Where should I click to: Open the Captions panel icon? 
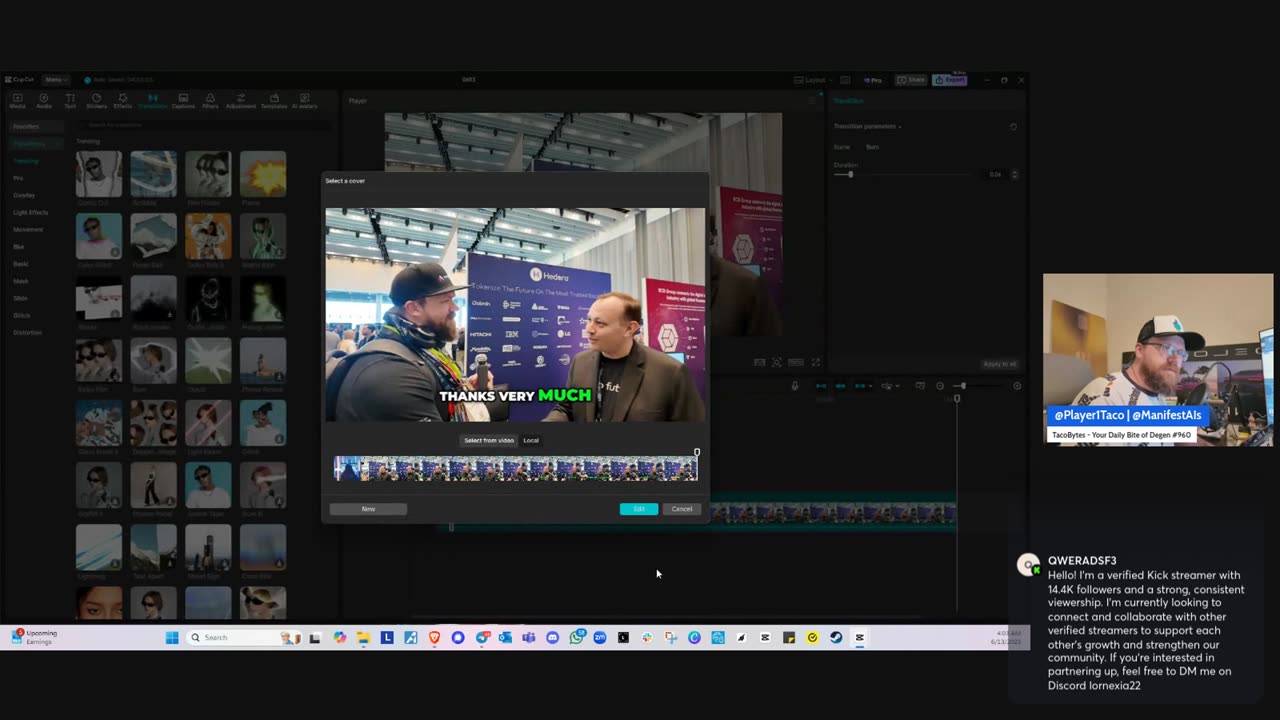tap(183, 101)
